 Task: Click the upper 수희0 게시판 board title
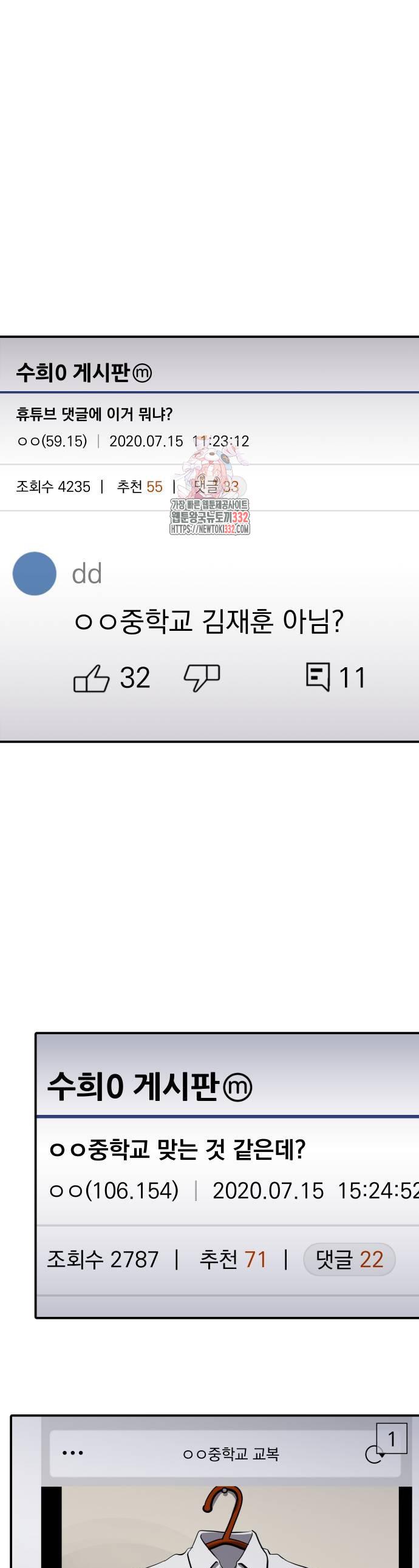pos(73,372)
